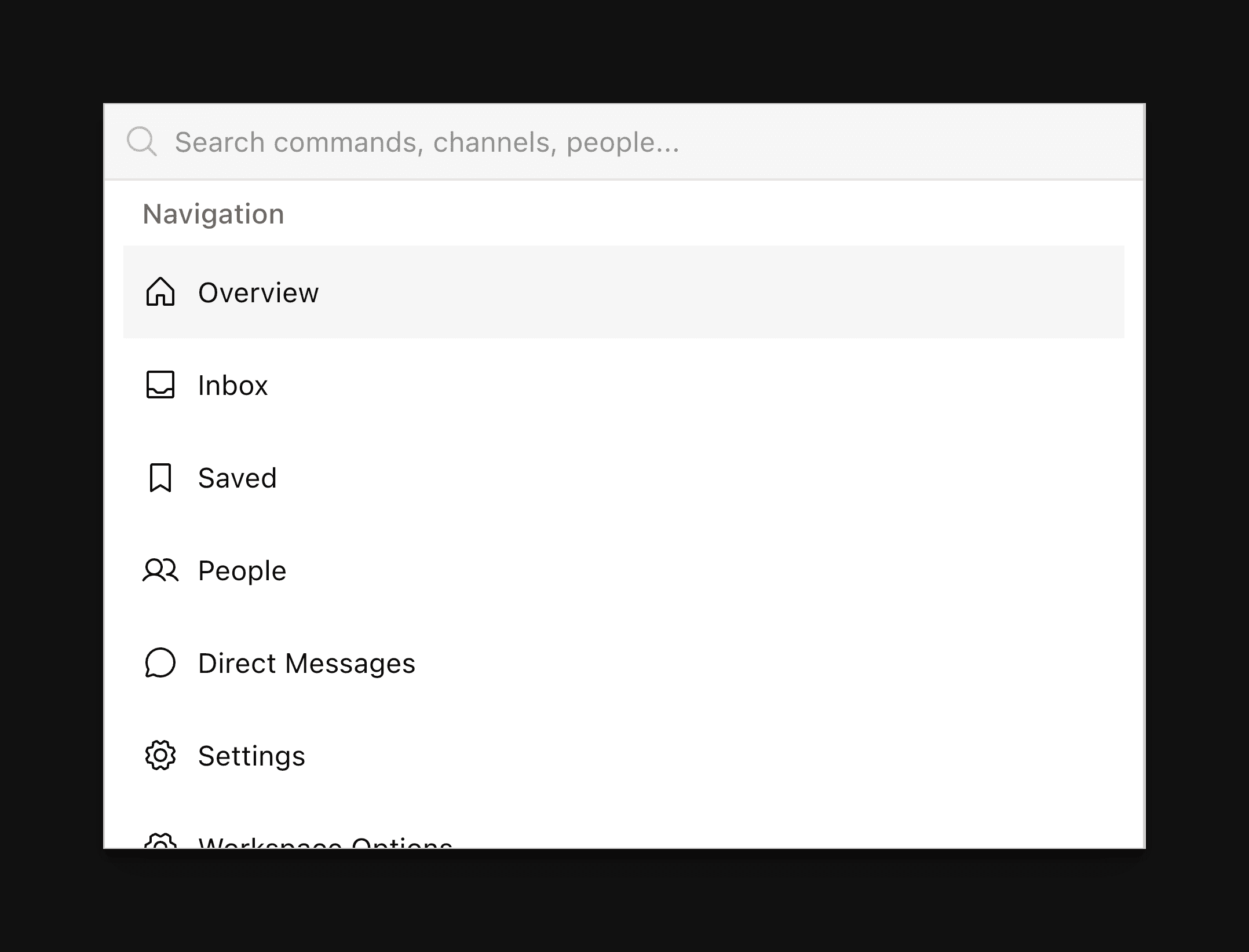This screenshot has height=952, width=1249.
Task: Open the Inbox entry
Action: coord(232,386)
